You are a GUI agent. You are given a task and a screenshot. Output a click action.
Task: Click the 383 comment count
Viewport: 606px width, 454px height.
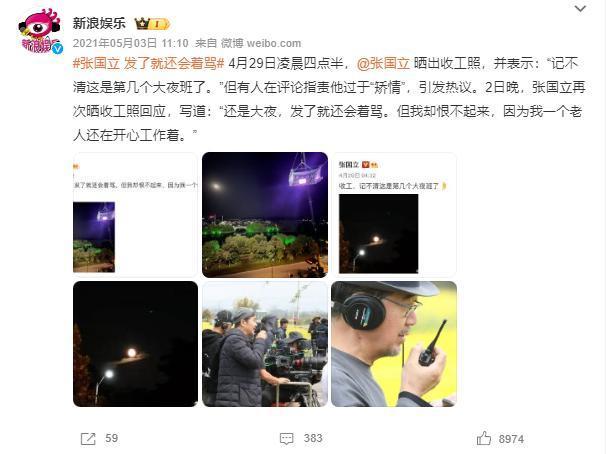[x=313, y=438]
